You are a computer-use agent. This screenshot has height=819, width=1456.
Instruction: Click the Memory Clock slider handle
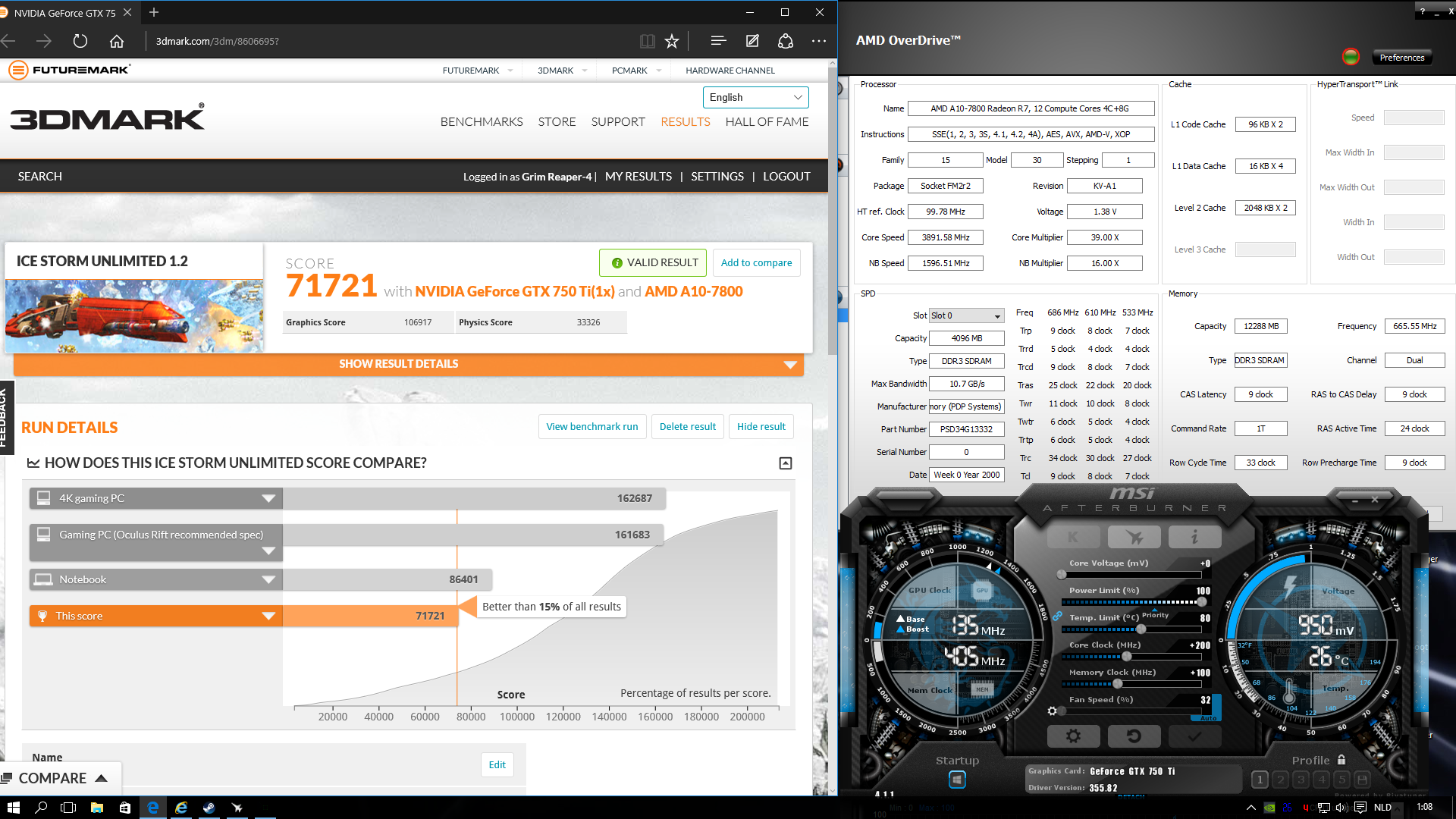1118,683
